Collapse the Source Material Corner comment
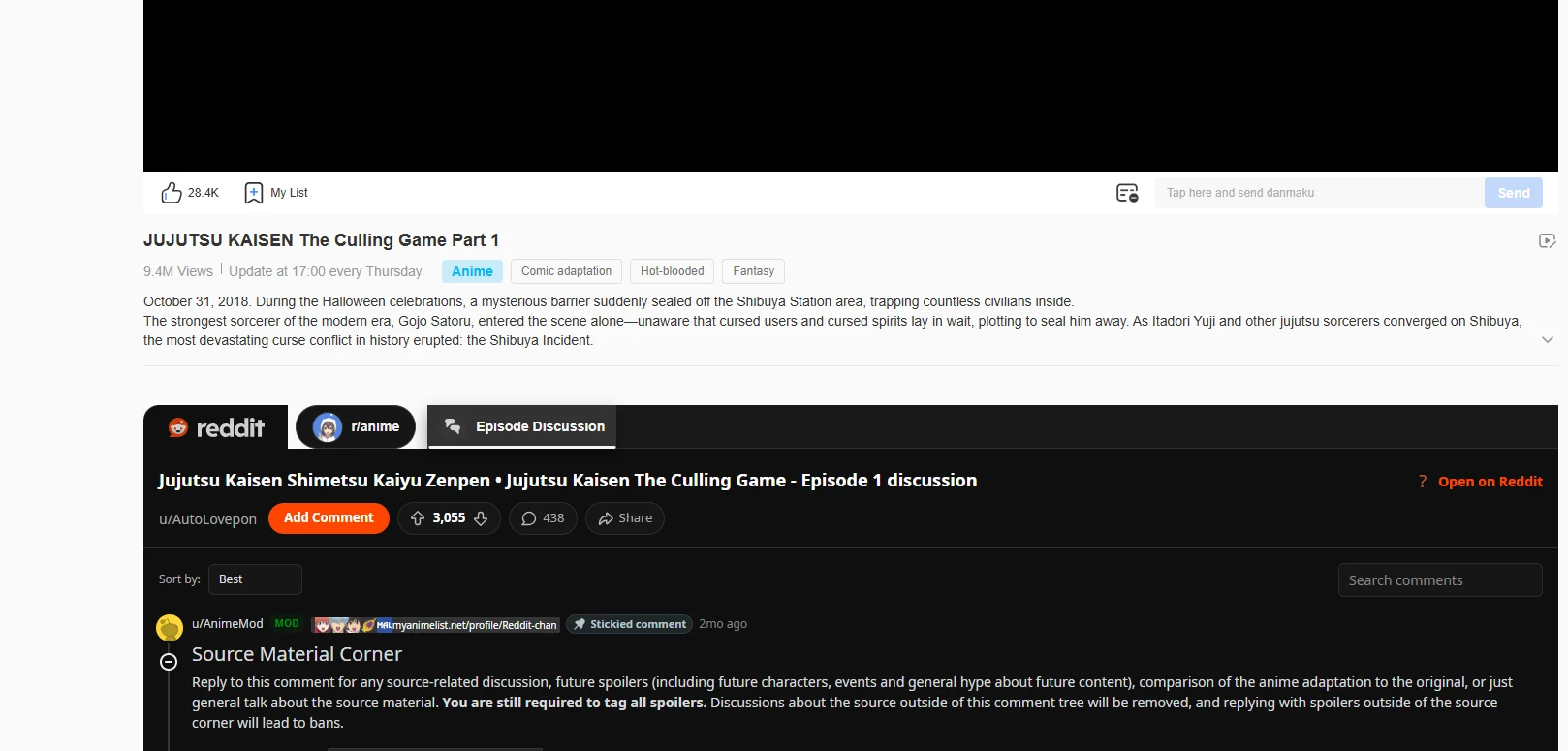Image resolution: width=1568 pixels, height=751 pixels. click(x=169, y=662)
